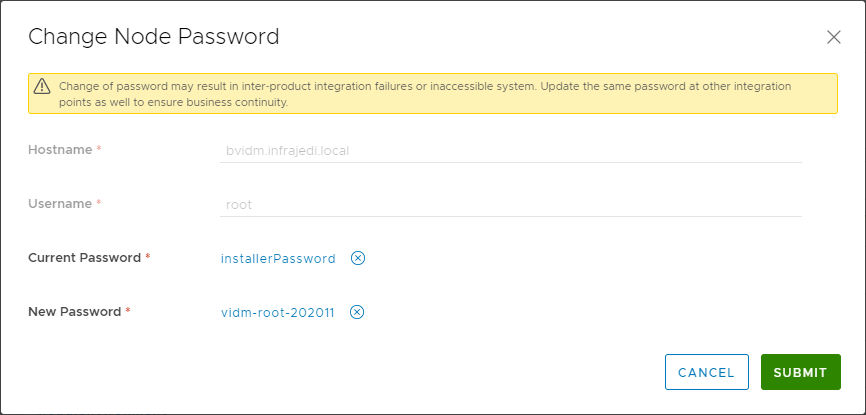Open the installerPassword link

coord(278,259)
